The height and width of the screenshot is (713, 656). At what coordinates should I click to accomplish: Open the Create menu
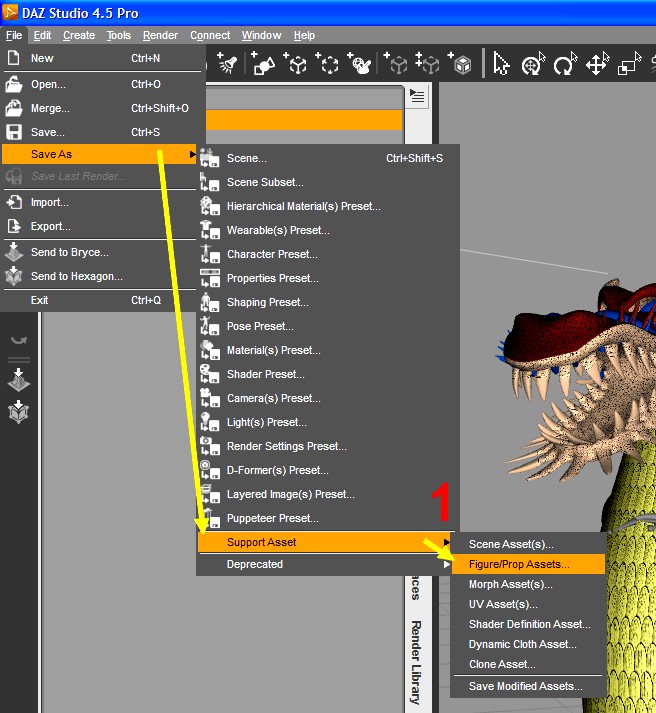(79, 35)
